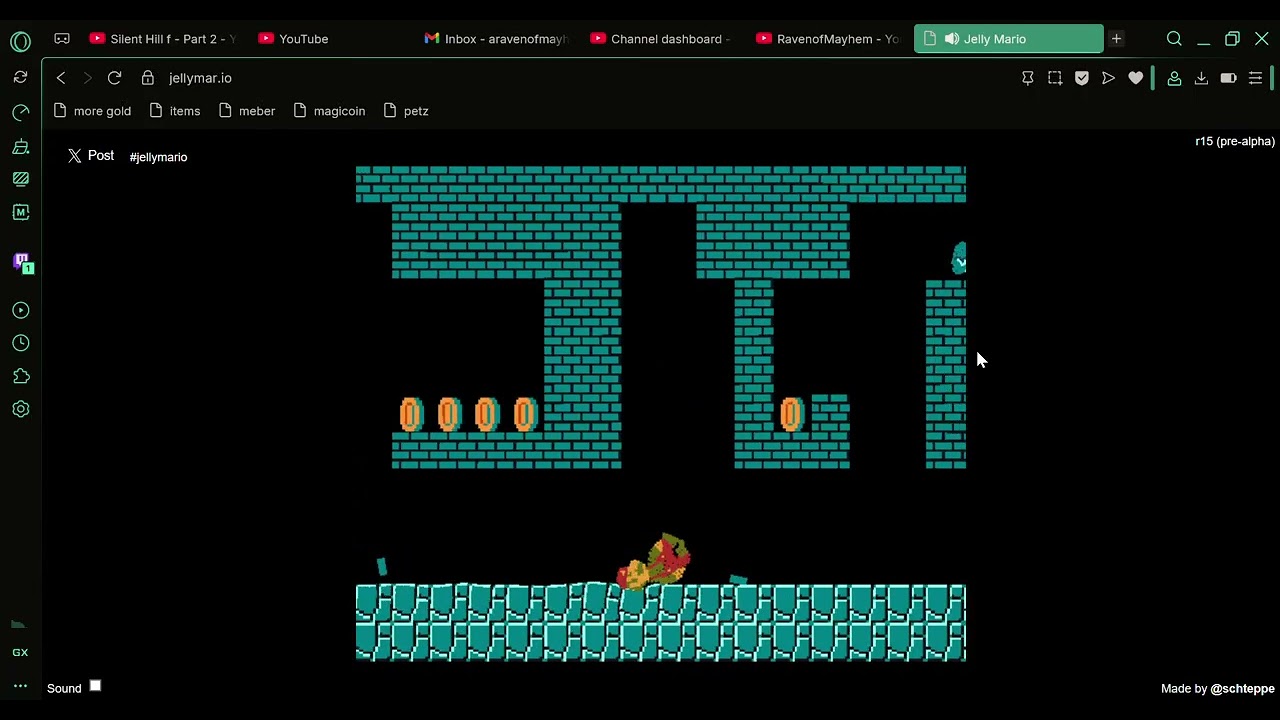Screen dimensions: 1280x720
Task: Open the @schteppe author link
Action: point(1243,688)
